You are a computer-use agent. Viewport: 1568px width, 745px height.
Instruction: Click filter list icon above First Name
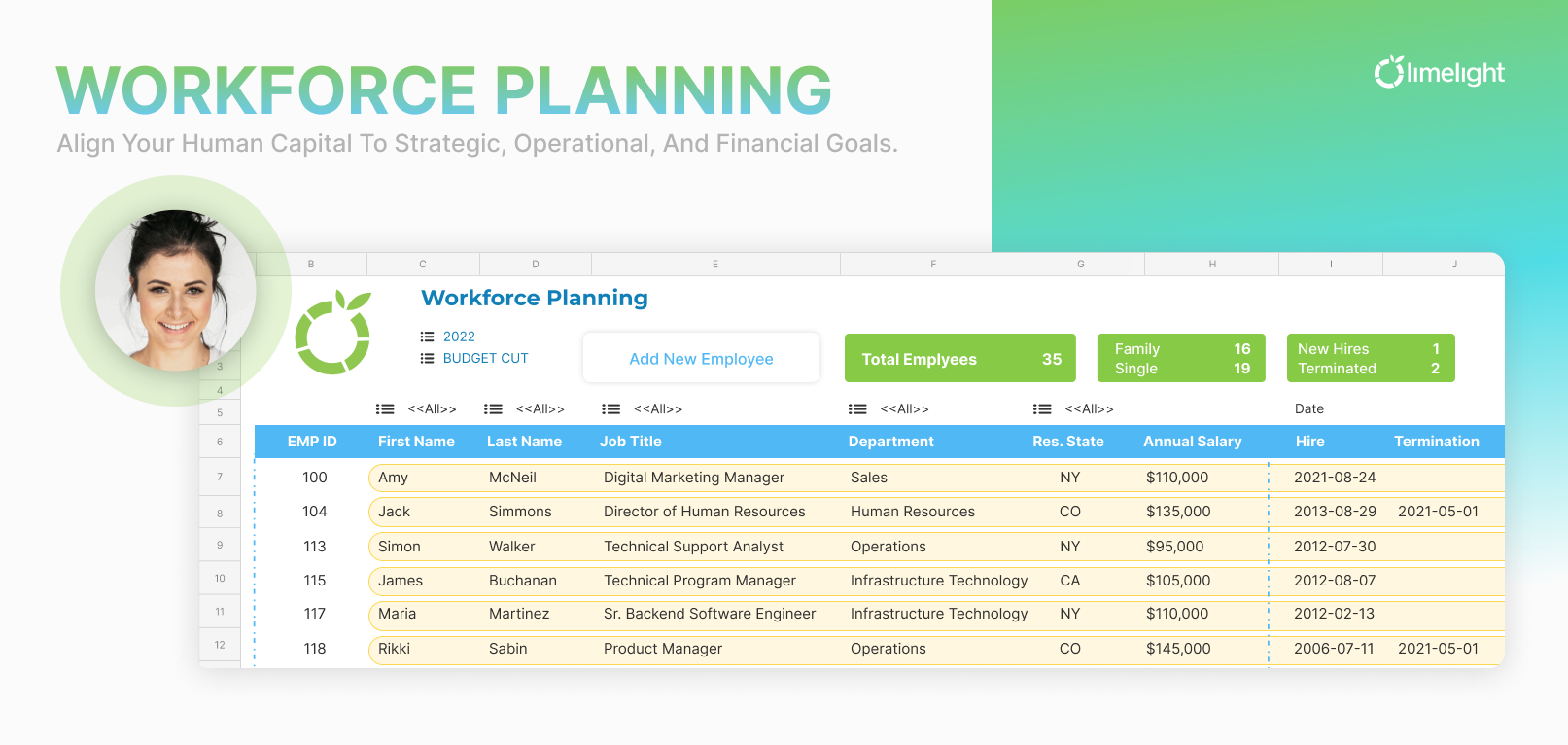(385, 409)
